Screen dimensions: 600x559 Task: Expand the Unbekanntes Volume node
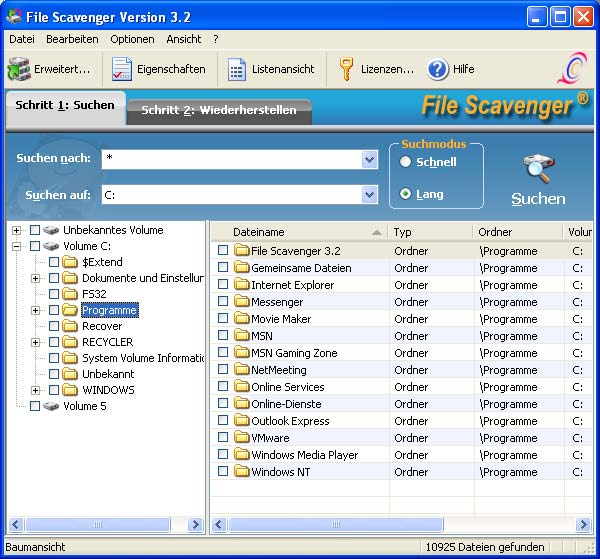[16, 230]
